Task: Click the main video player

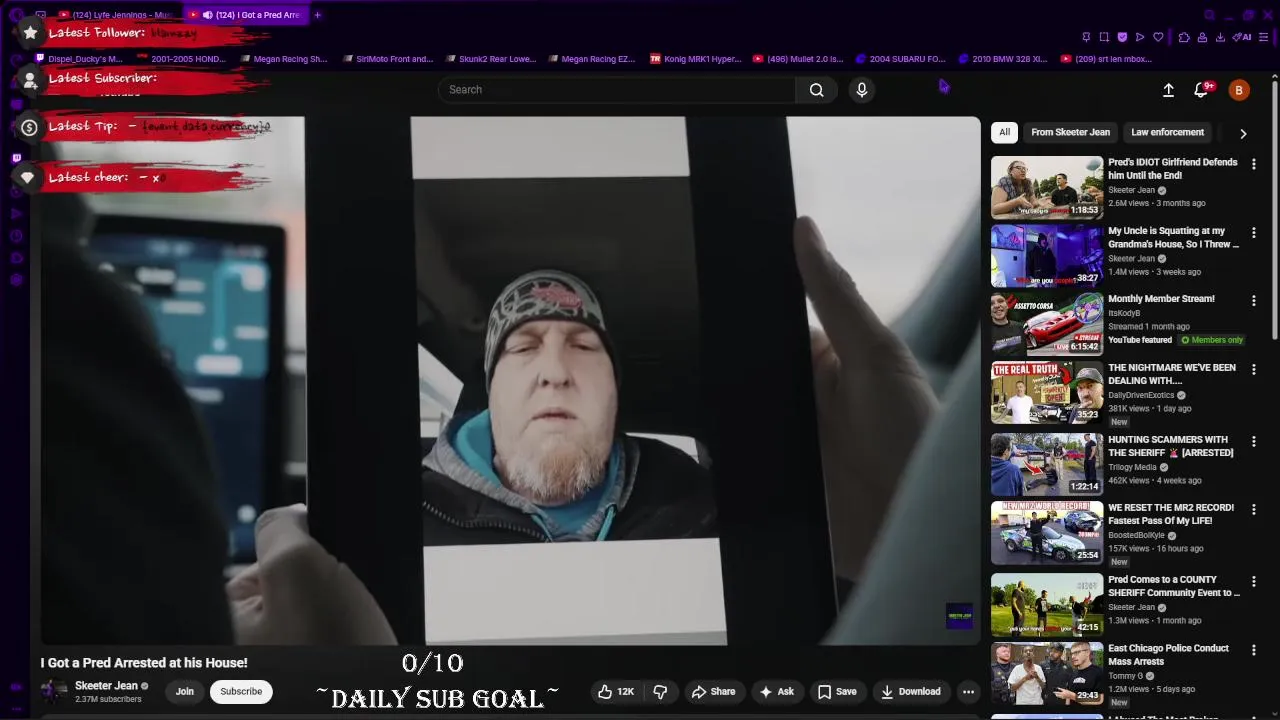Action: click(x=511, y=381)
